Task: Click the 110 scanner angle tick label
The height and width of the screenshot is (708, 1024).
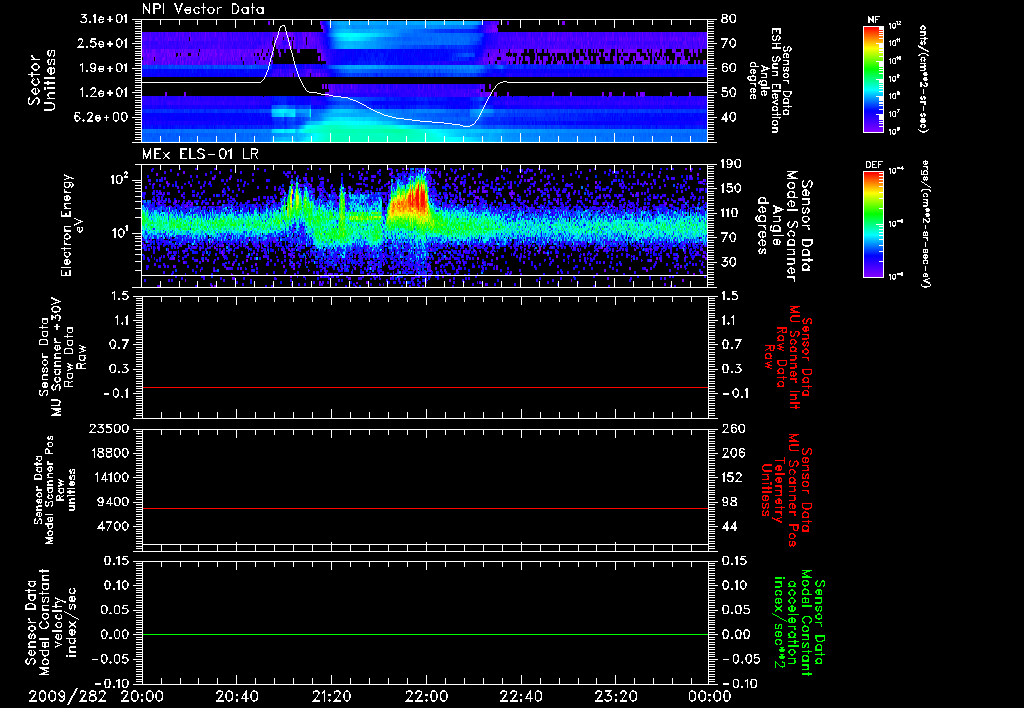Action: [x=731, y=214]
